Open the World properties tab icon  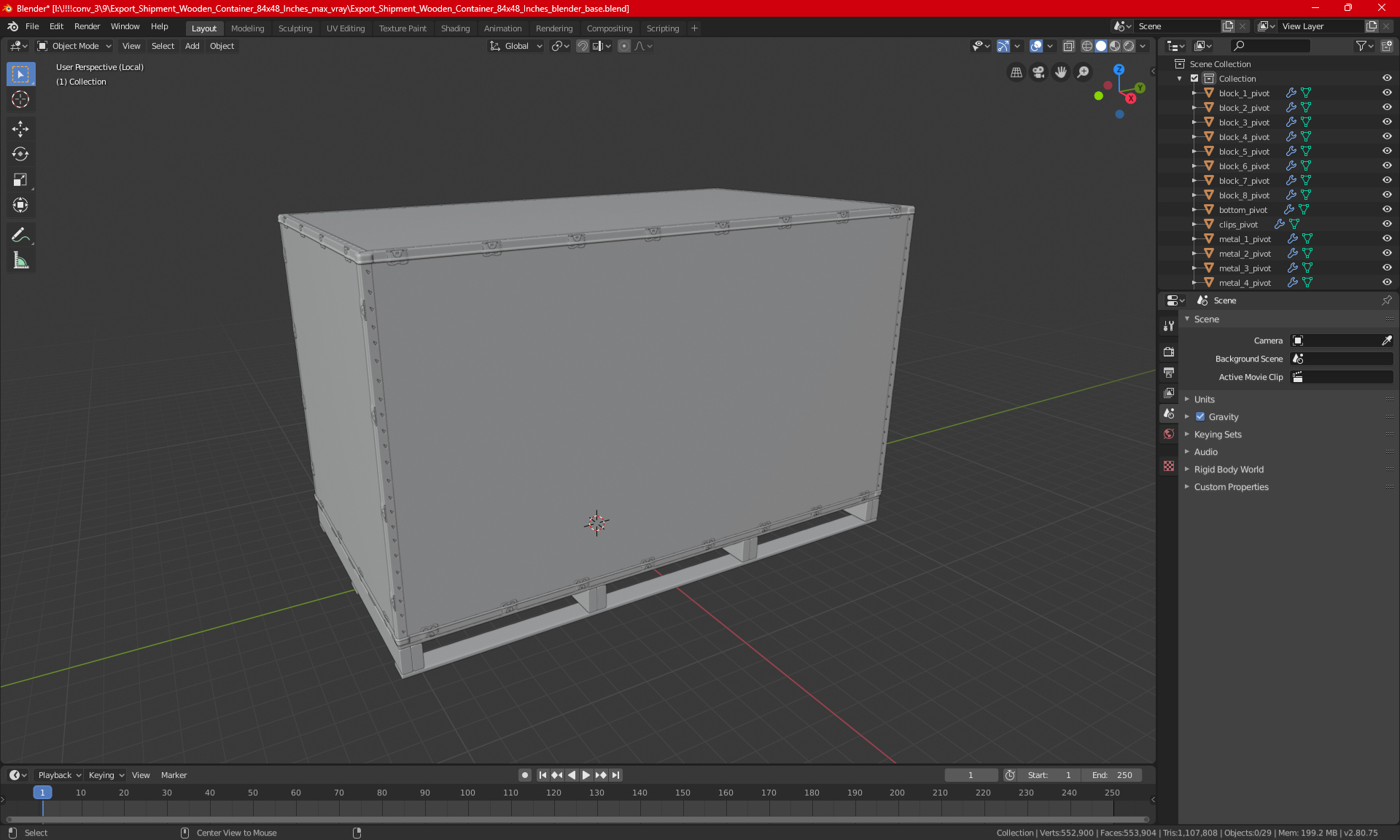[x=1169, y=434]
